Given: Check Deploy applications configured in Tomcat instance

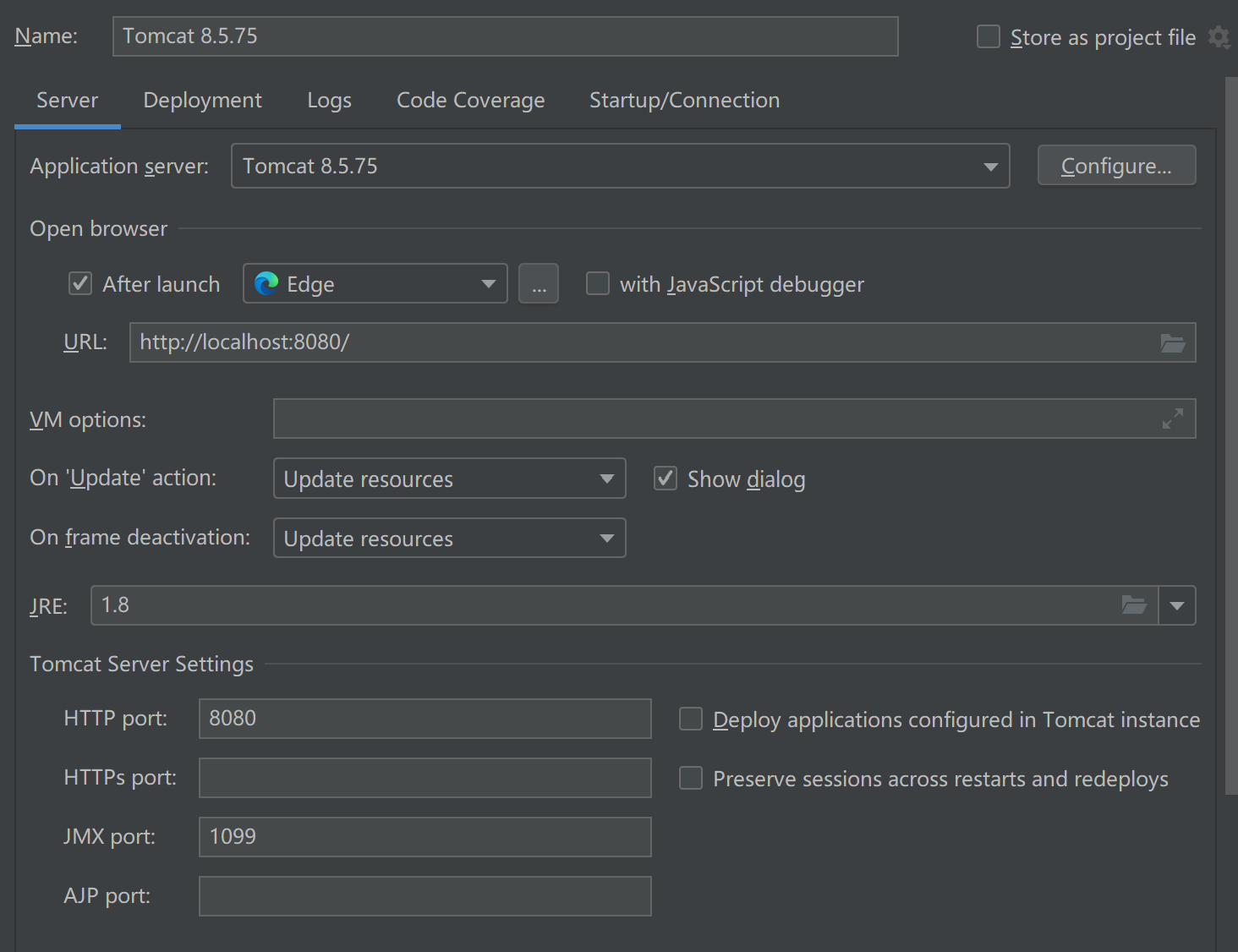Looking at the screenshot, I should [x=691, y=719].
